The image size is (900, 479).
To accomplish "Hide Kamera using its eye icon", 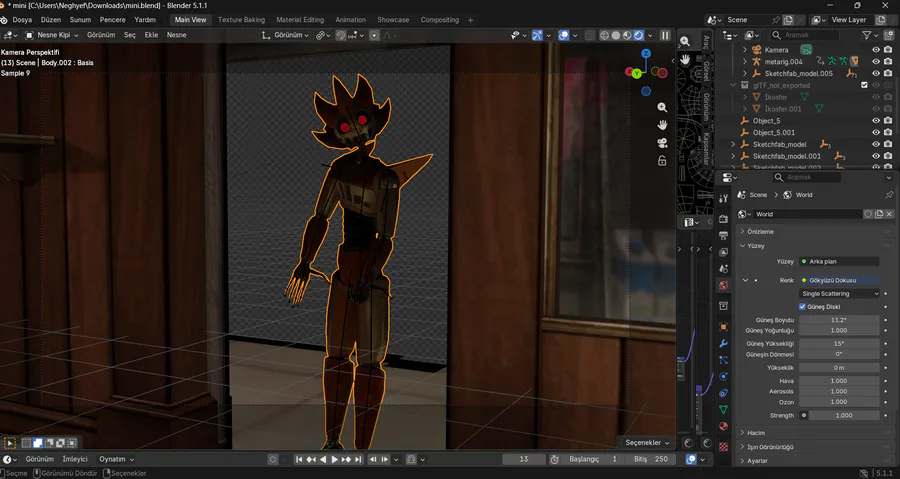I will point(876,50).
